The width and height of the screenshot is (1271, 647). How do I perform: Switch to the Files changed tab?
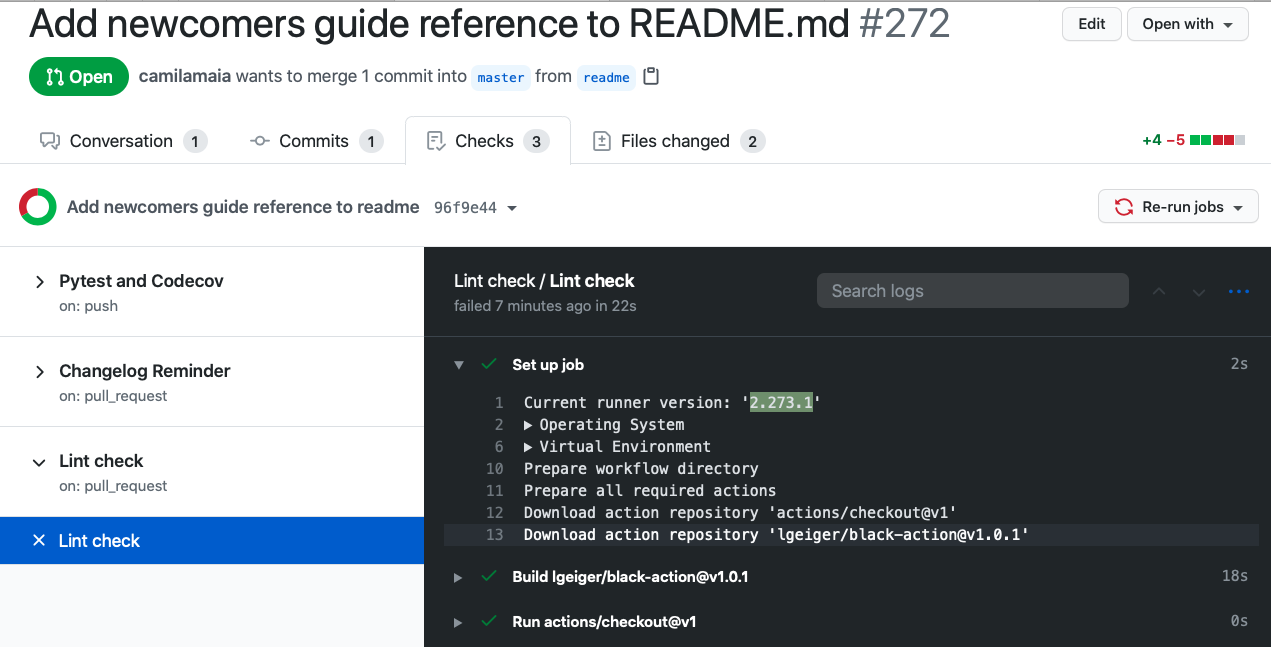678,141
